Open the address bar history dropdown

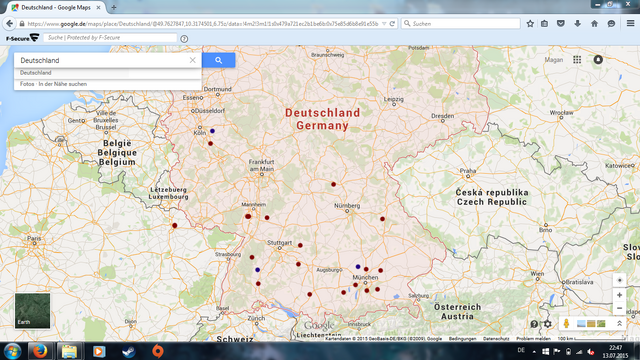coord(384,24)
